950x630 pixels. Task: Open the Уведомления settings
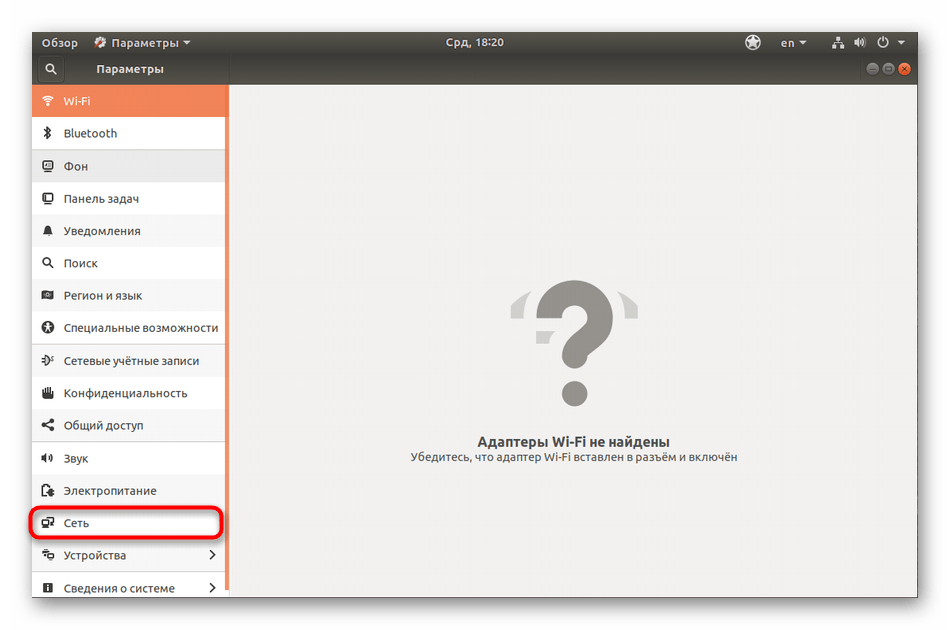click(x=128, y=231)
